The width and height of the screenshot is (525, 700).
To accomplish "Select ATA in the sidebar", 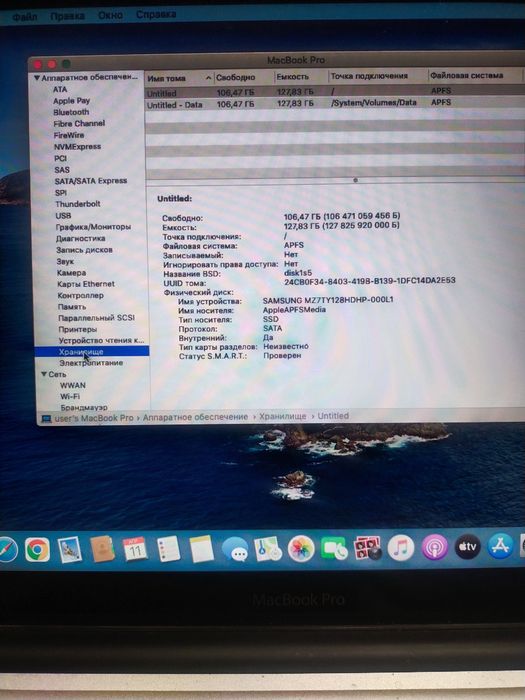I will click(x=60, y=89).
